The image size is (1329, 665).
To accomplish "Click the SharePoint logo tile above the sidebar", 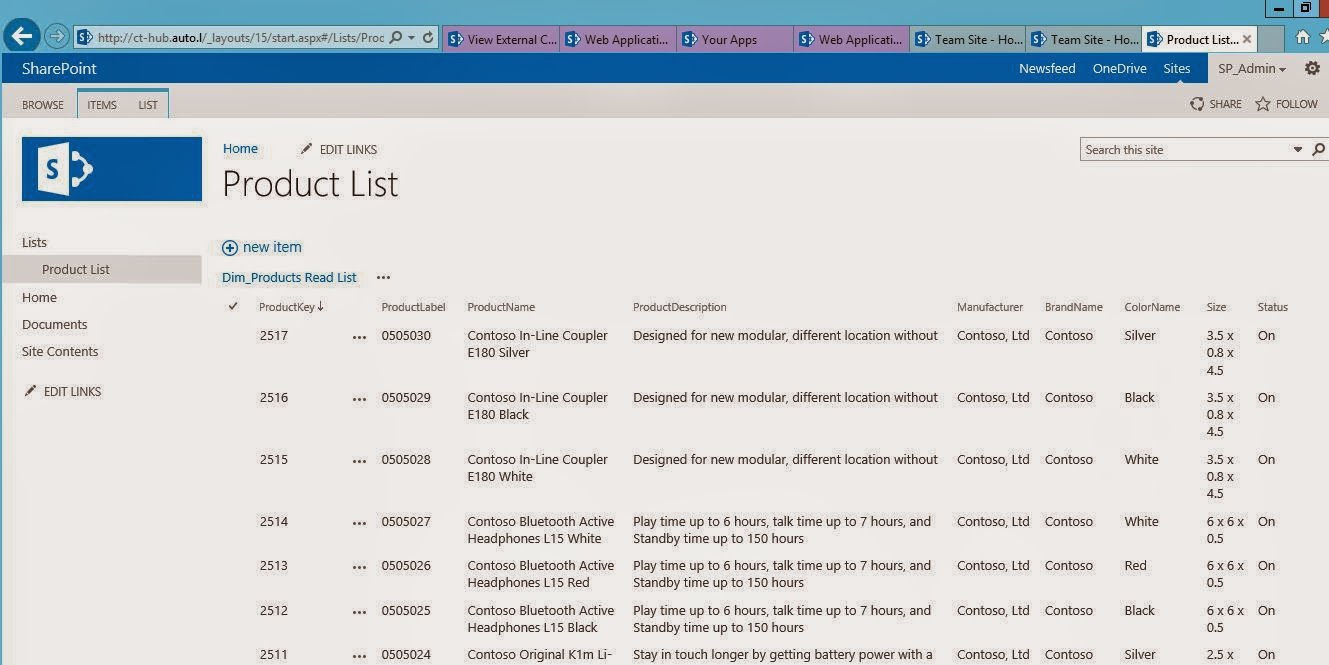I will click(x=111, y=170).
